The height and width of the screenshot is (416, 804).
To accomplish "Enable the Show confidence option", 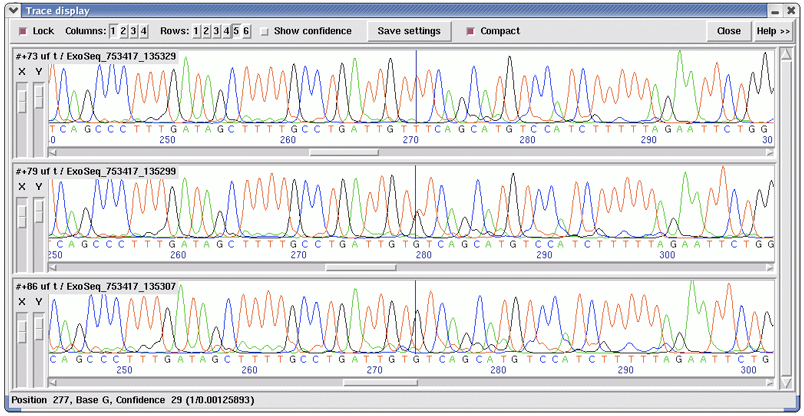I will [265, 31].
